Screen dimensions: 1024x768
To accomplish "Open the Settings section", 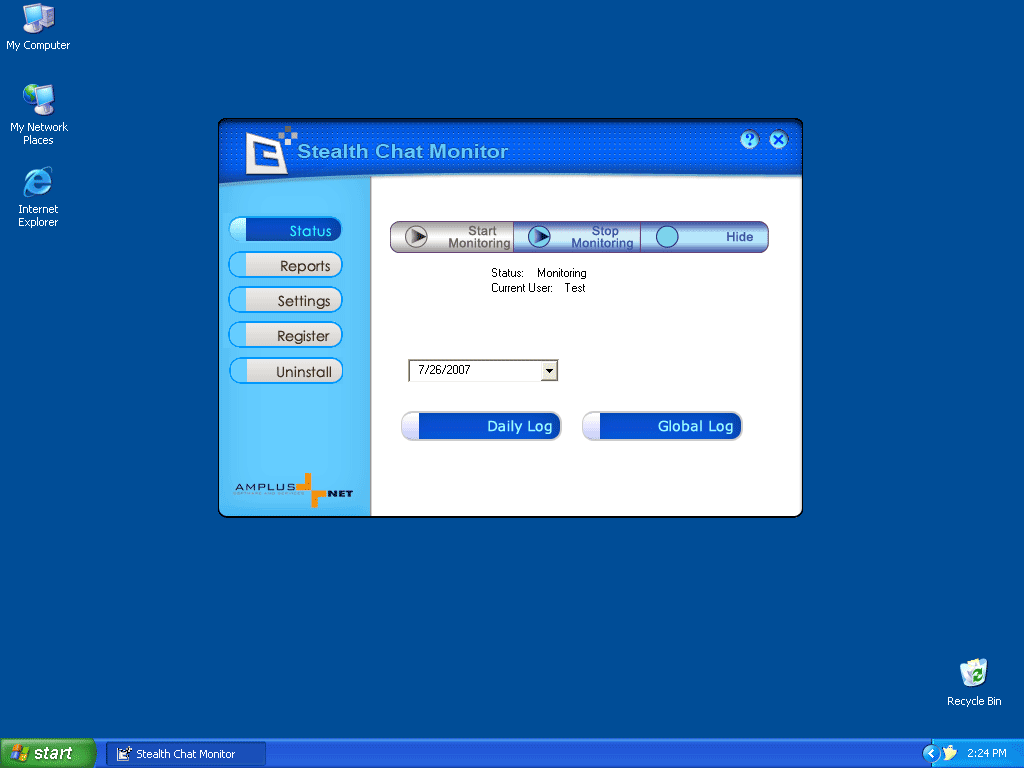I will click(x=286, y=301).
